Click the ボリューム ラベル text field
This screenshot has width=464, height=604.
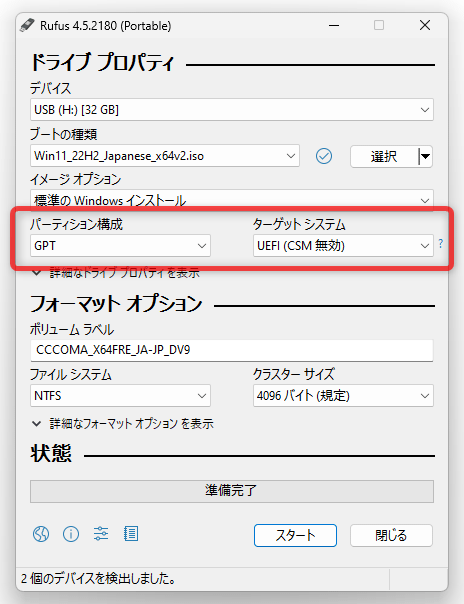coord(232,350)
